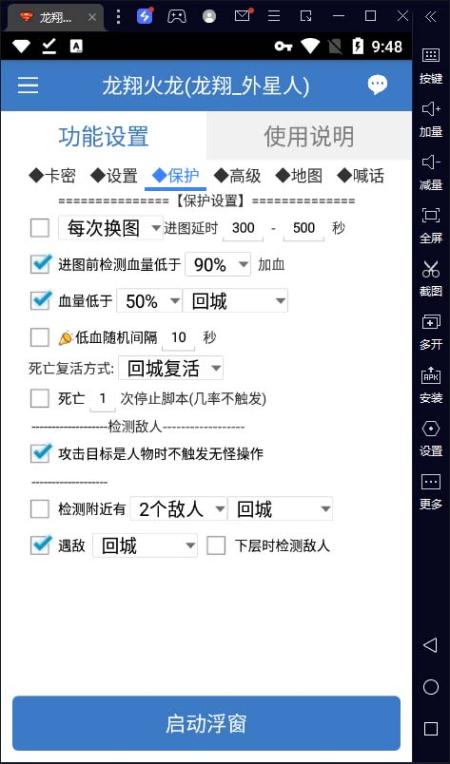Open the 回城复活 revive method dropdown

(x=170, y=368)
